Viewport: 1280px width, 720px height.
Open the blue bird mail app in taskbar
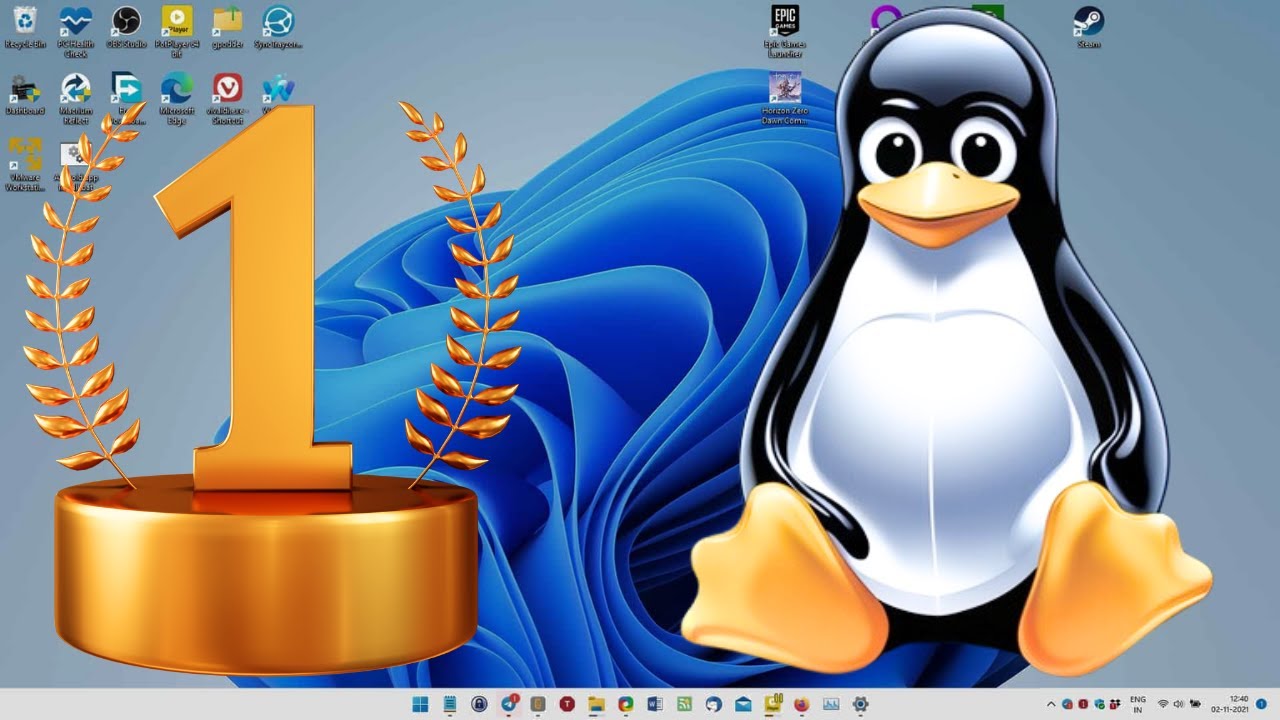tap(713, 704)
